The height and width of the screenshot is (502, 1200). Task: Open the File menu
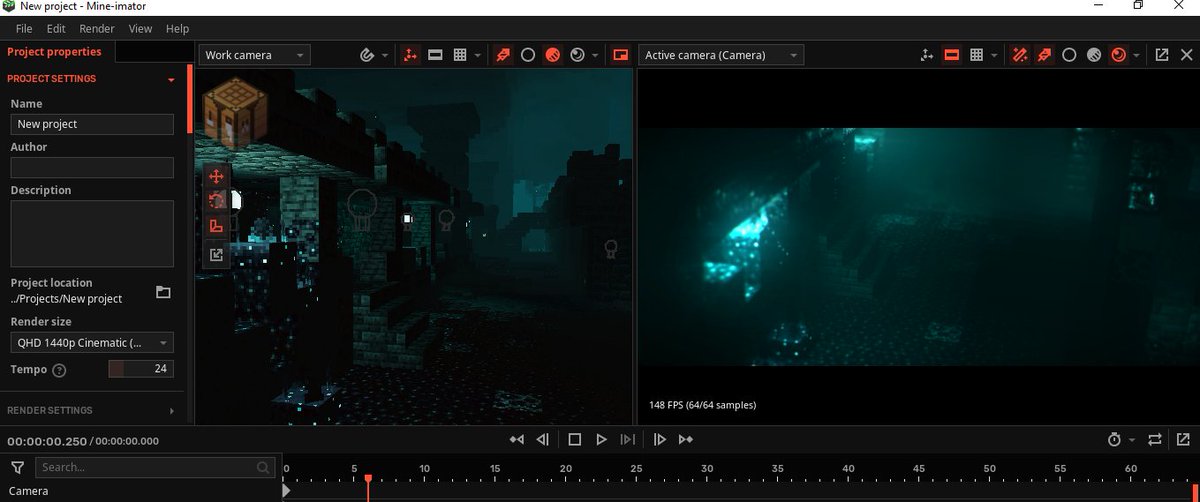24,29
